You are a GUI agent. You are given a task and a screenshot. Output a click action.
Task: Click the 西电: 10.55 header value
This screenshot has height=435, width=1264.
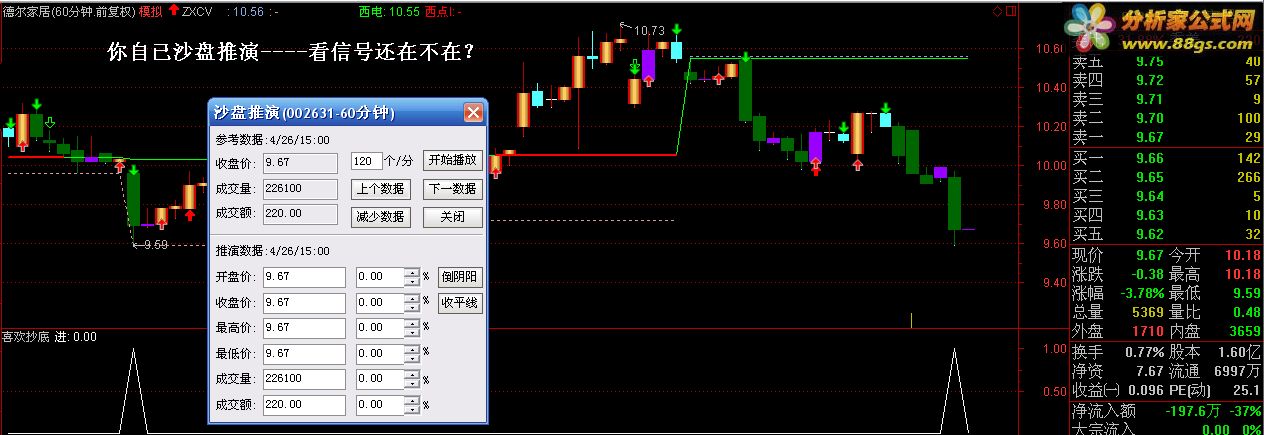click(x=389, y=11)
